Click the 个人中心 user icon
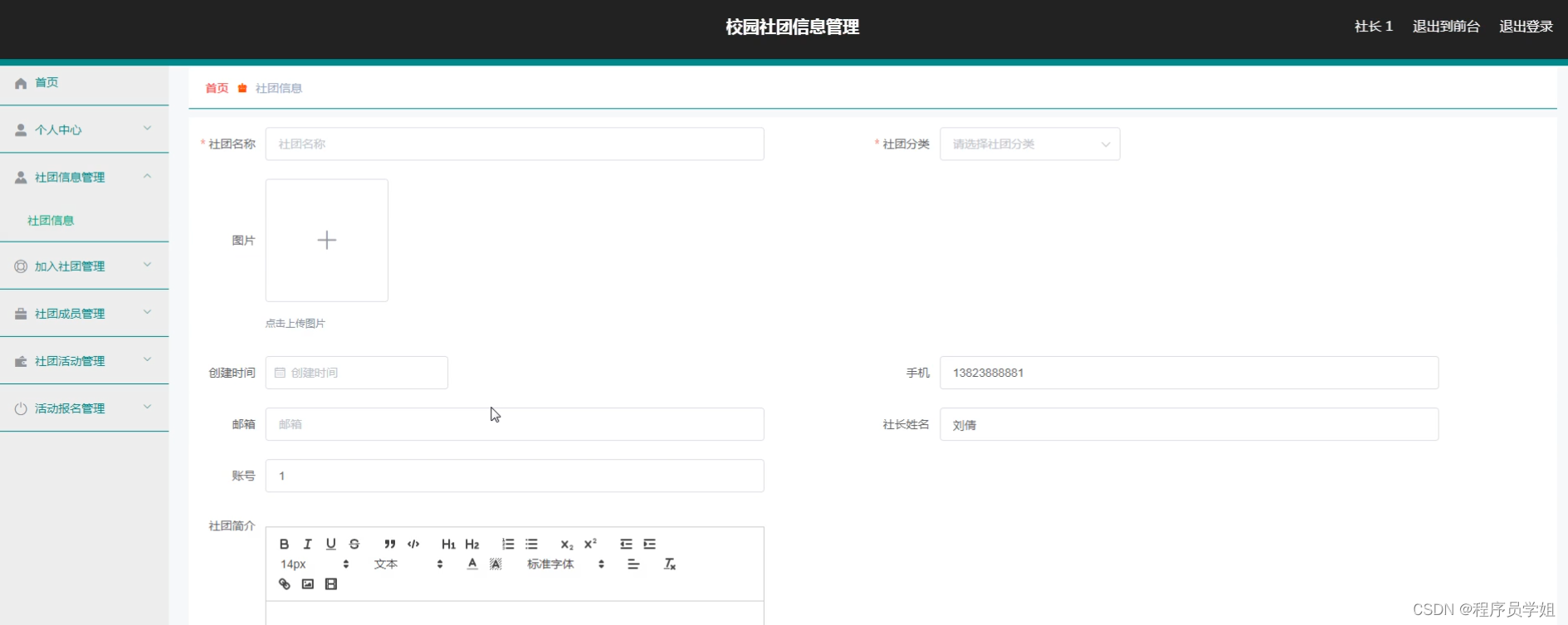Viewport: 1568px width, 625px height. tap(21, 130)
